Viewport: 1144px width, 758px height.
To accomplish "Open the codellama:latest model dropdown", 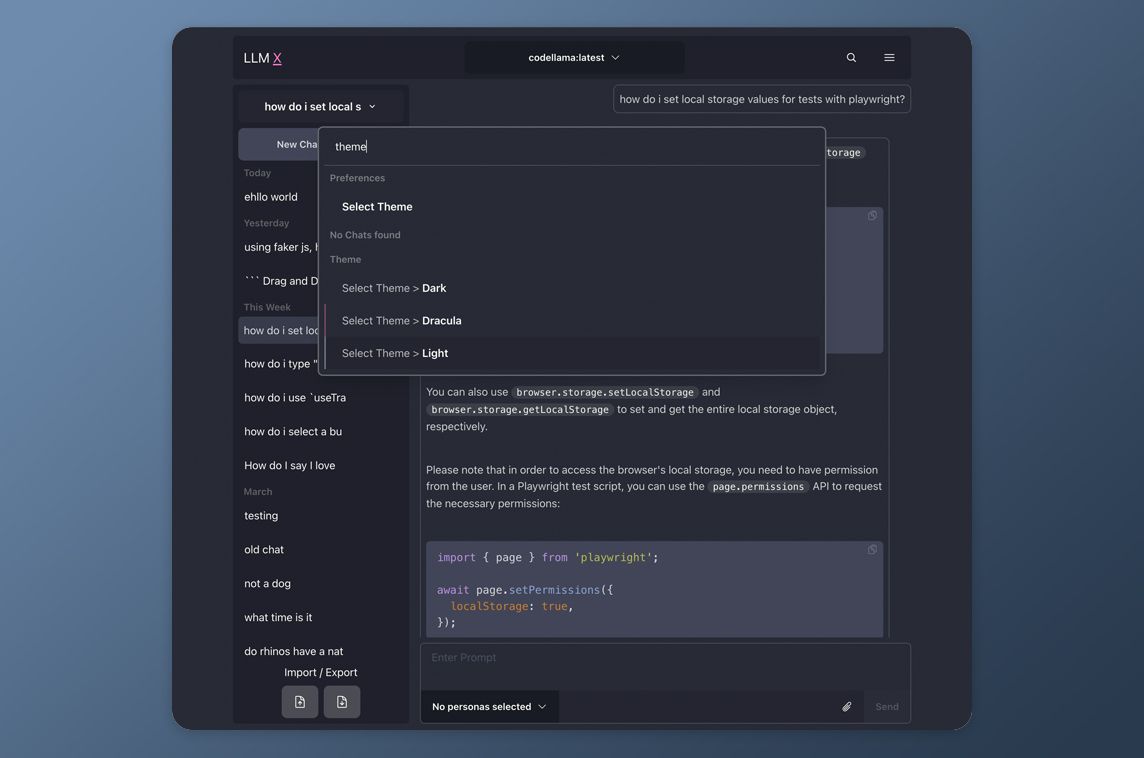I will pyautogui.click(x=574, y=58).
